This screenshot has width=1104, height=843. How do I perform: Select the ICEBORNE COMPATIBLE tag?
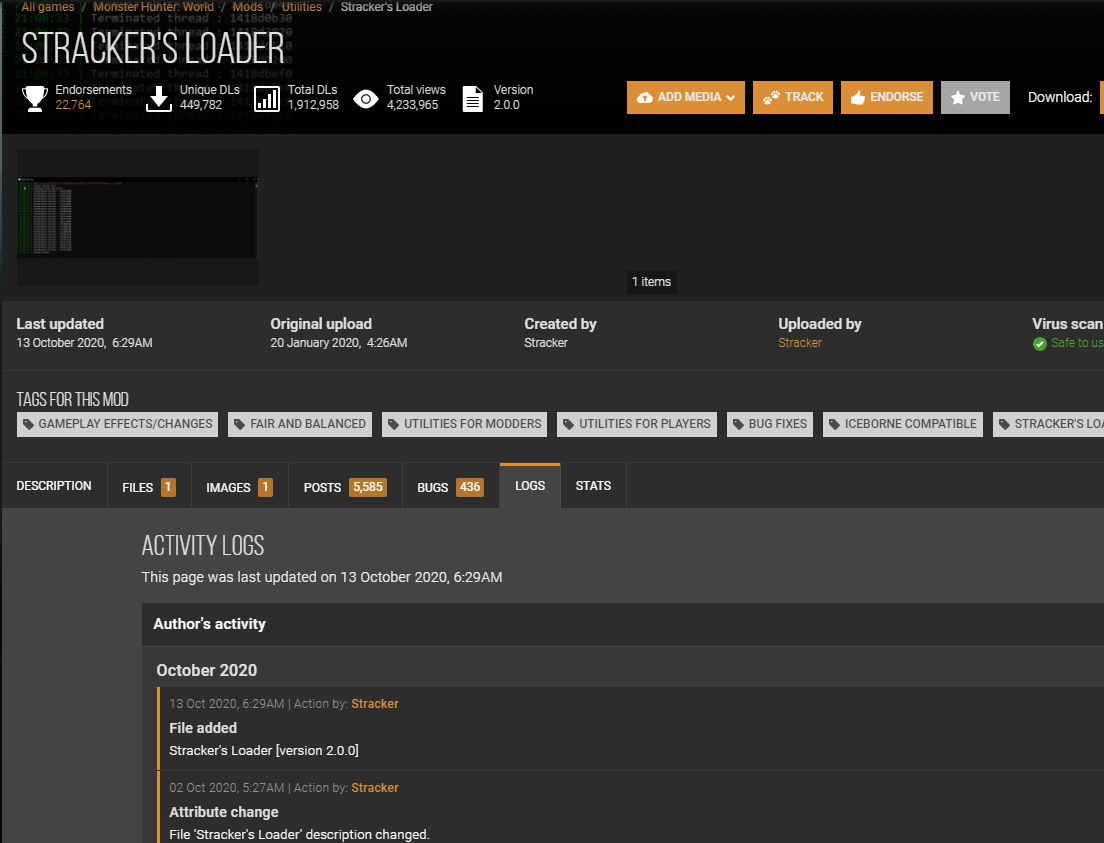(x=902, y=424)
